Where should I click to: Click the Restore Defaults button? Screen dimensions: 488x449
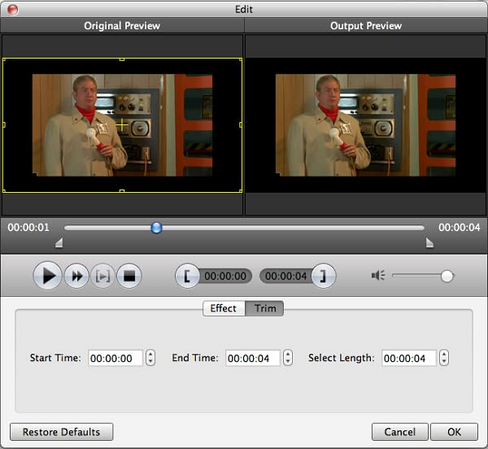[62, 432]
